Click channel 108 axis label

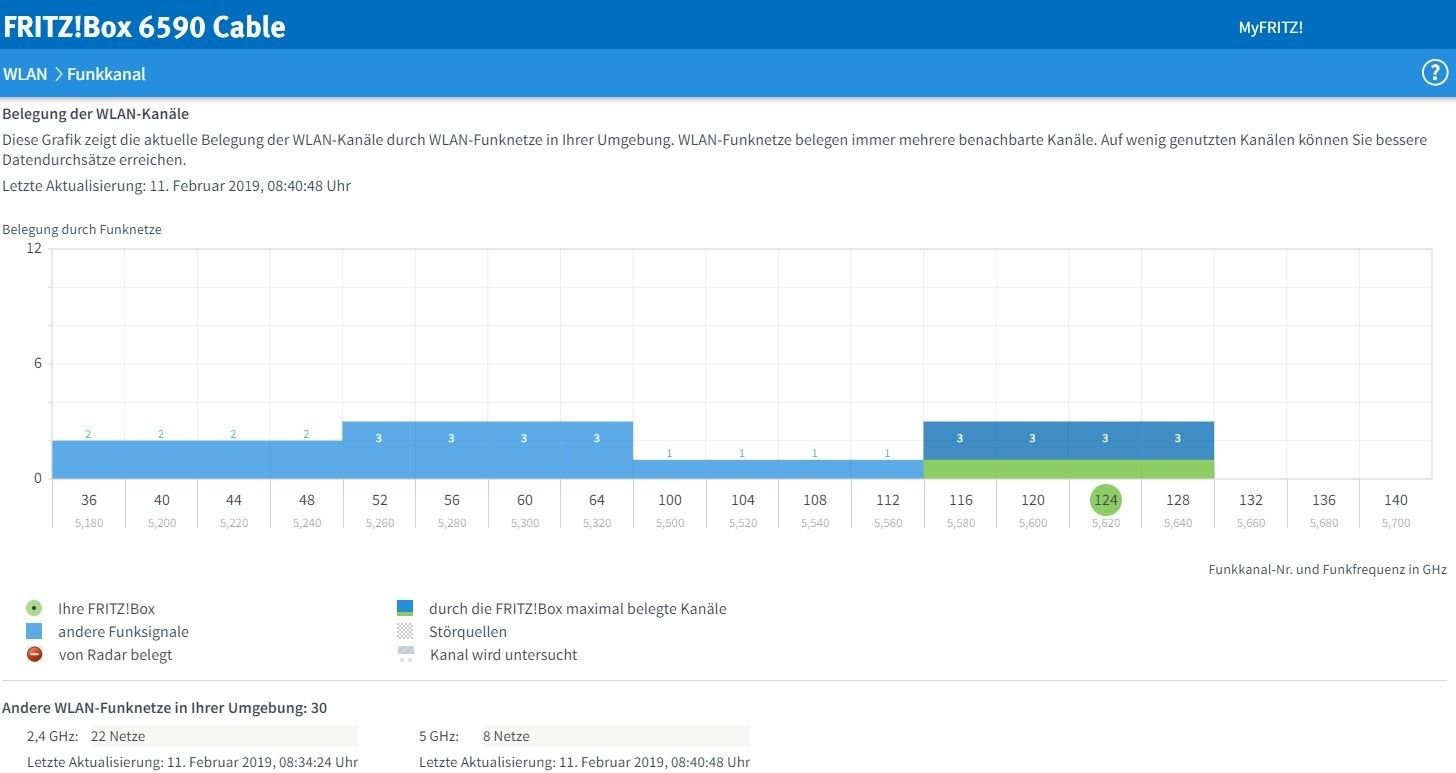[815, 500]
